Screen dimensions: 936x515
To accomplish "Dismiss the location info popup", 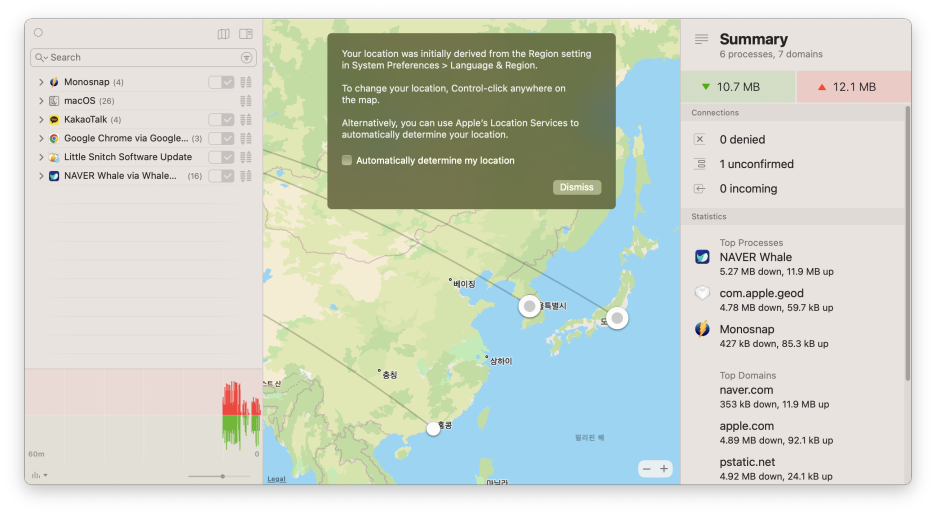I will pos(577,187).
